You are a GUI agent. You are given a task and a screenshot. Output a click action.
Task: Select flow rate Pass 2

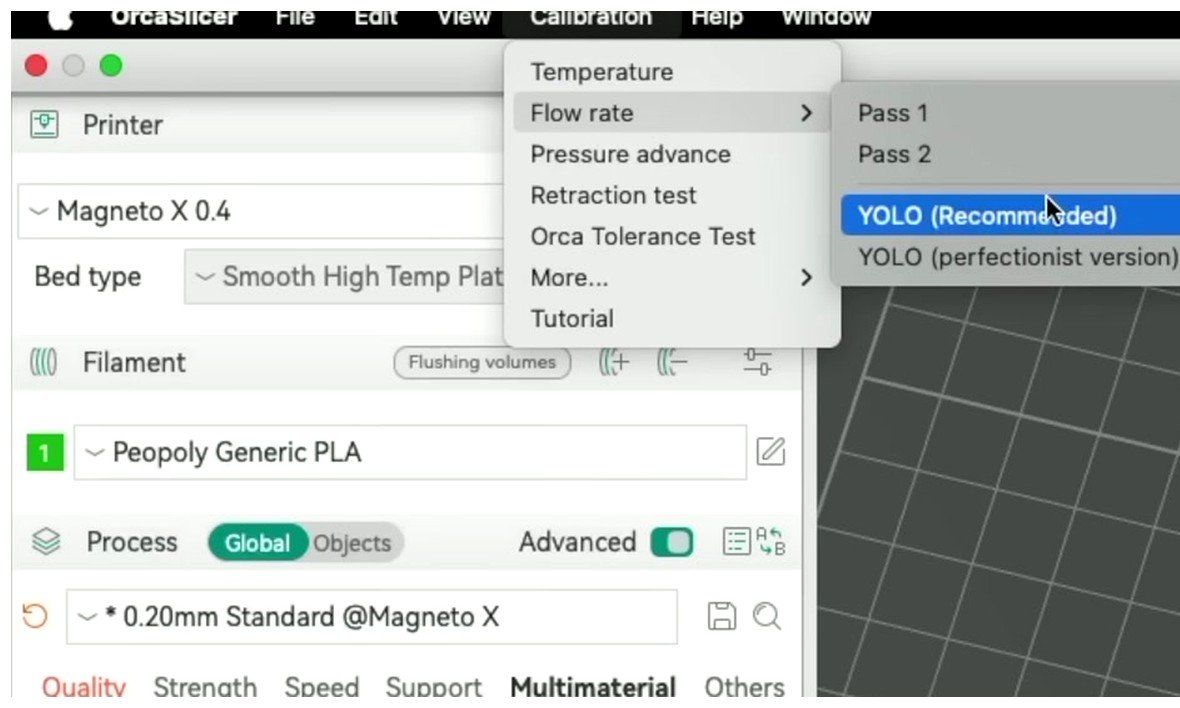[x=1010, y=154]
